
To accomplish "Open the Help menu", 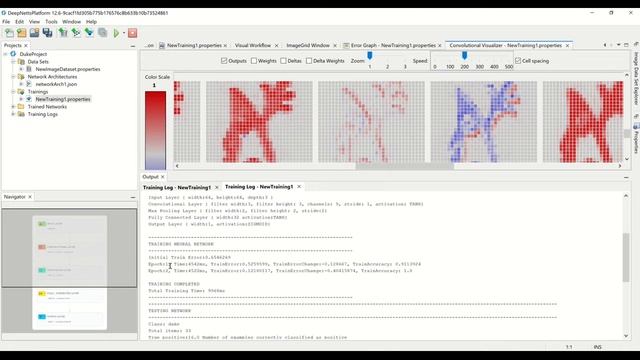I will [x=91, y=22].
